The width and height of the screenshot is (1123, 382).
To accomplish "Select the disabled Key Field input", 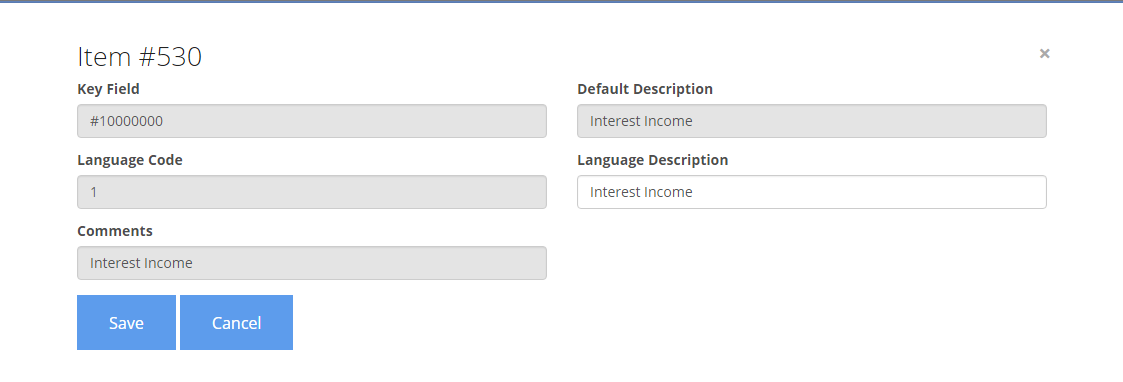I will tap(312, 121).
